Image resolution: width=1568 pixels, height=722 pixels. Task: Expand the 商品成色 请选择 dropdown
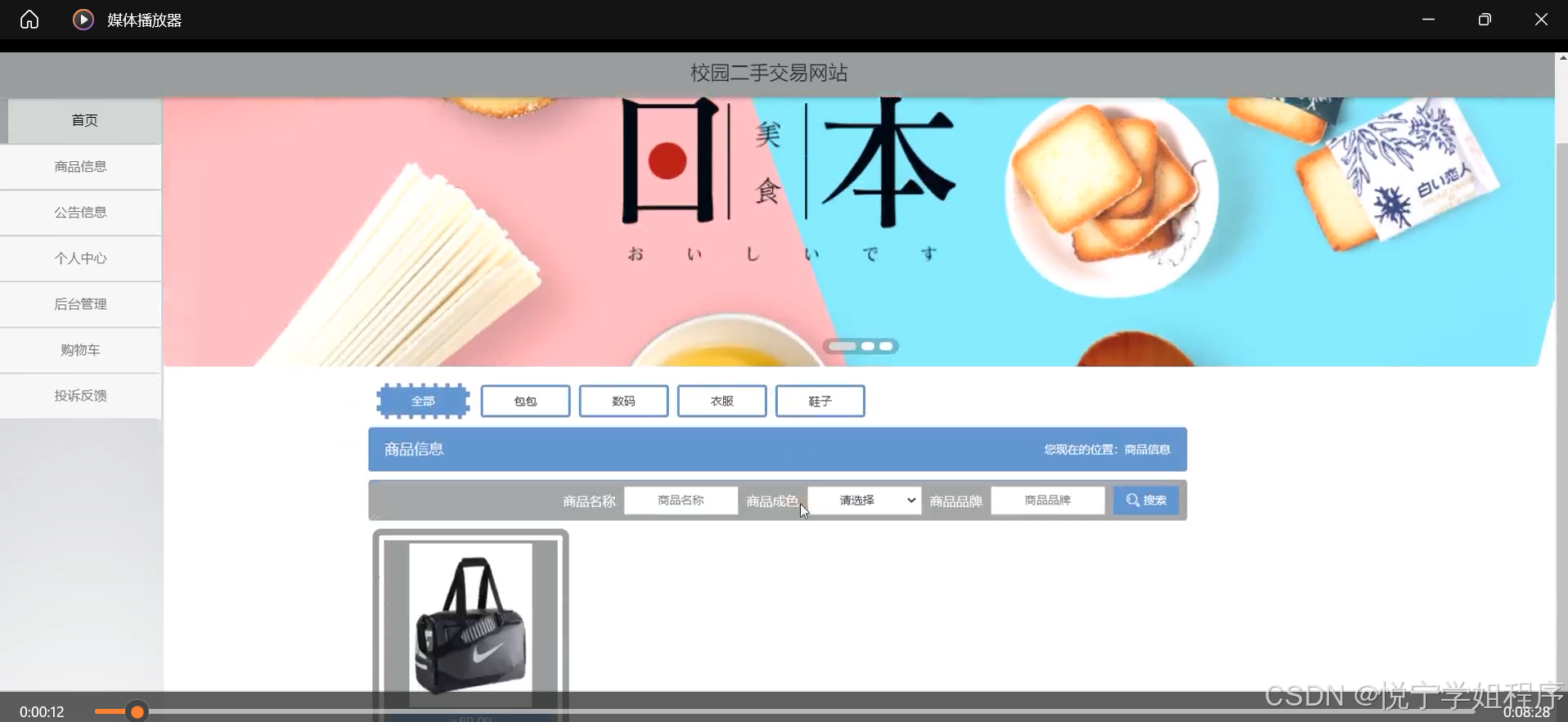pyautogui.click(x=865, y=500)
